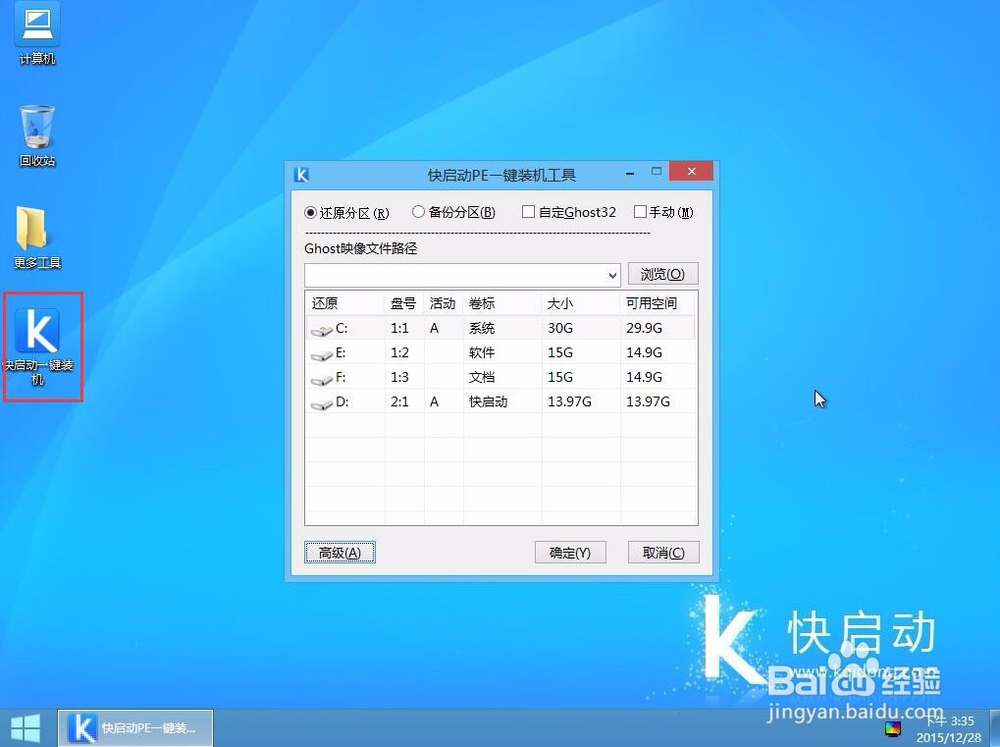This screenshot has width=1000, height=747.
Task: Click the E: drive icon in list
Action: tap(322, 354)
